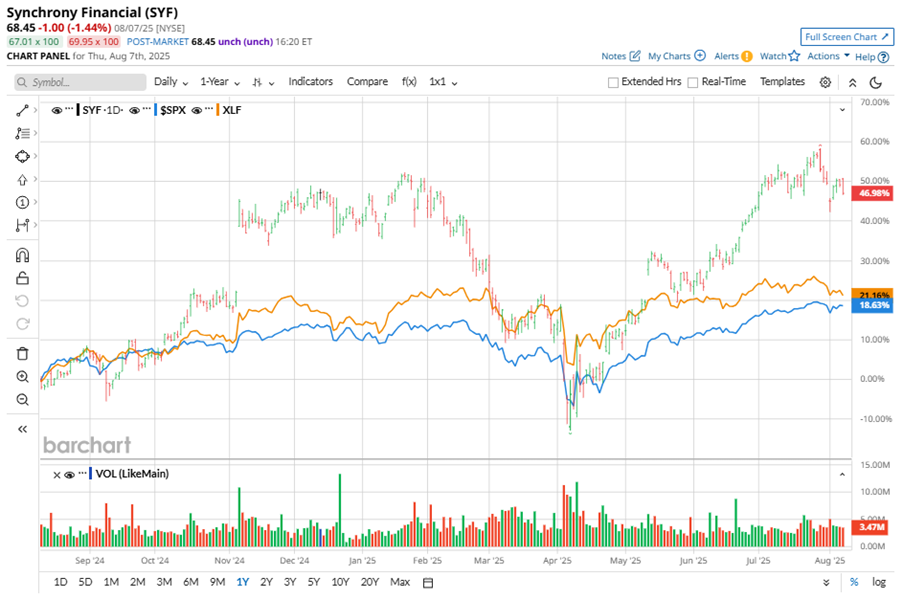This screenshot has width=903, height=599.
Task: Open the 1x1 grid layout dropdown
Action: [x=443, y=82]
